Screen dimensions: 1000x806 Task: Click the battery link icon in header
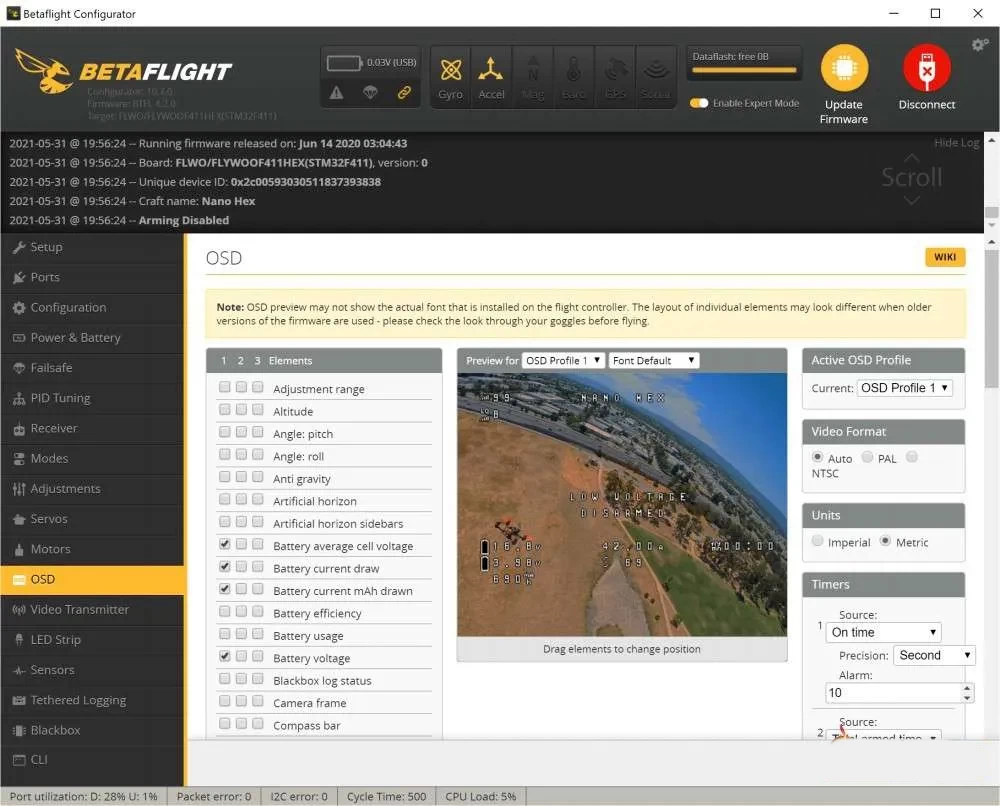[x=404, y=92]
